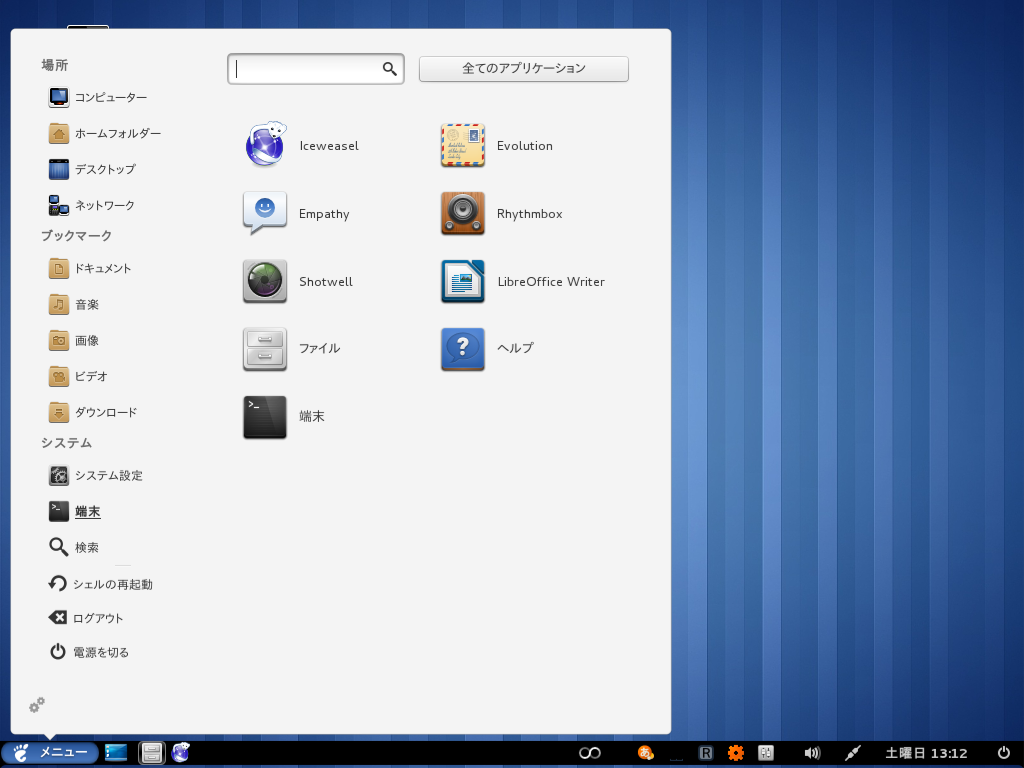Click the 全てのアプリケーション button
This screenshot has width=1024, height=768.
(524, 69)
